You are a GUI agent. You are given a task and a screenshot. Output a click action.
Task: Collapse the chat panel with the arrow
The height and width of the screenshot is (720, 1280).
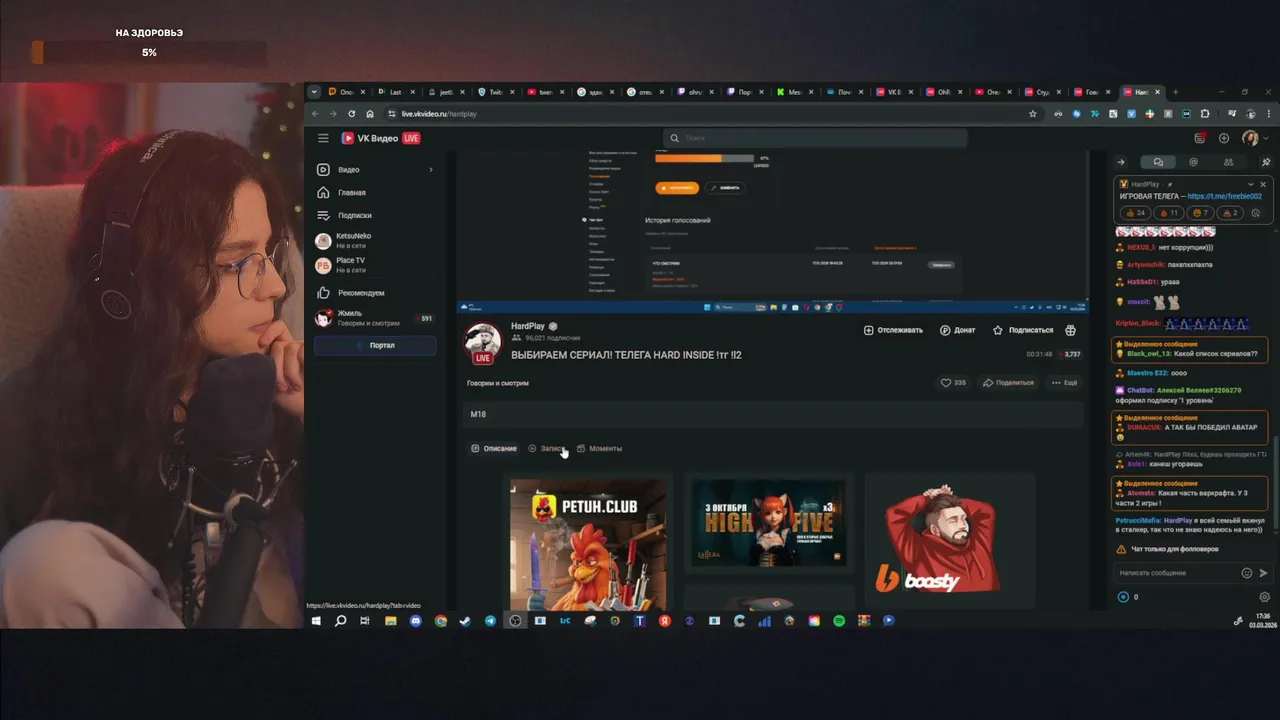click(x=1121, y=162)
